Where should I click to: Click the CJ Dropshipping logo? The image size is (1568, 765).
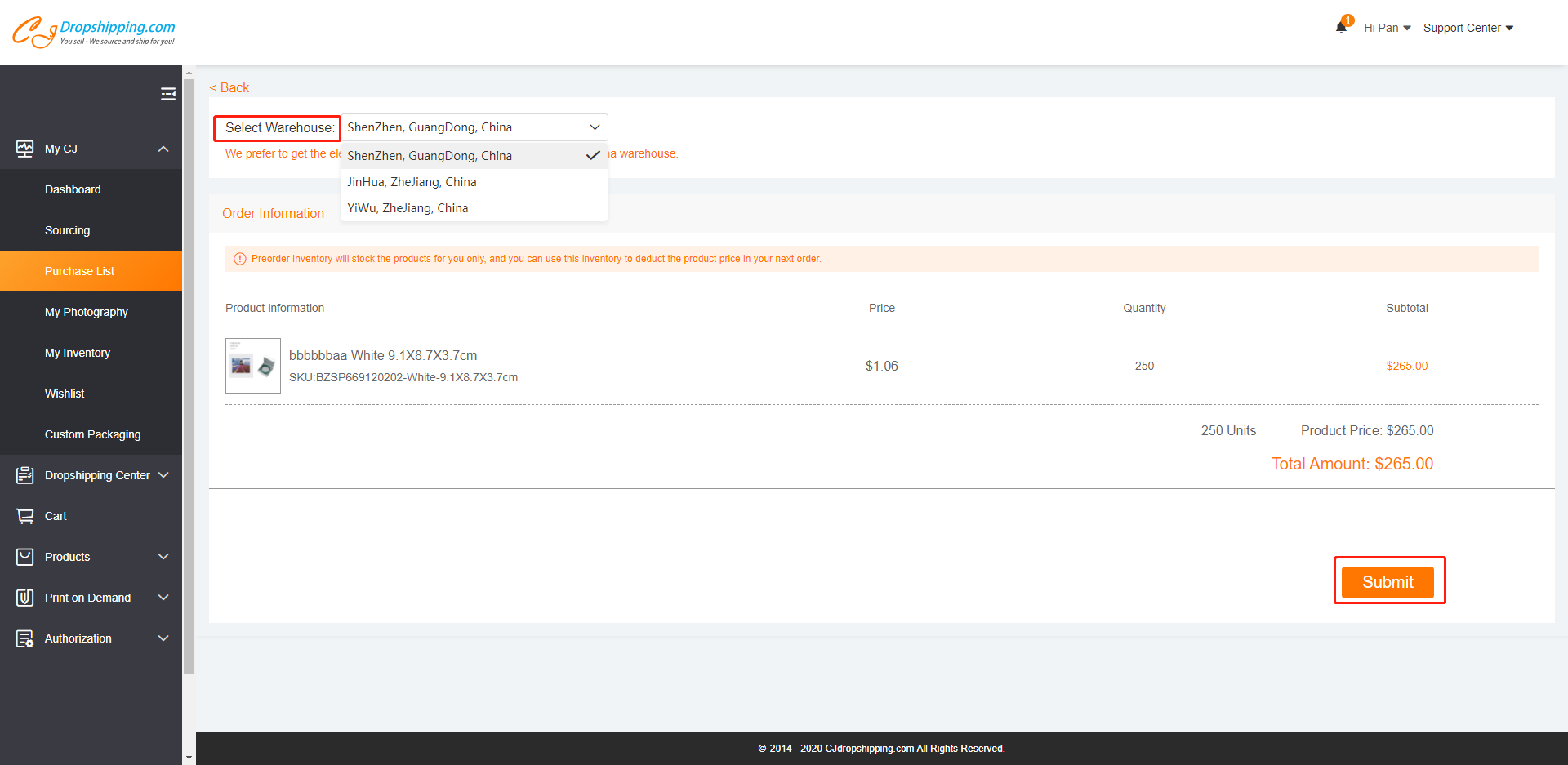(93, 32)
